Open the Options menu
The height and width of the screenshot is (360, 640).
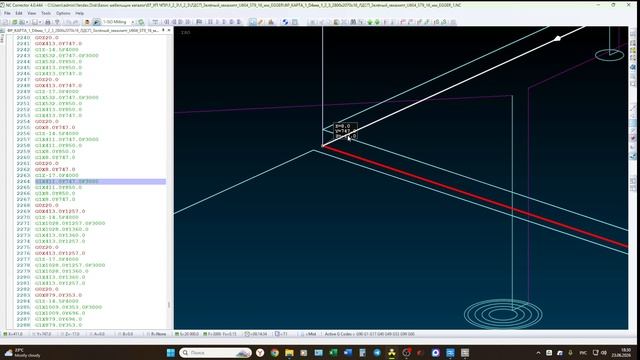[x=63, y=13]
